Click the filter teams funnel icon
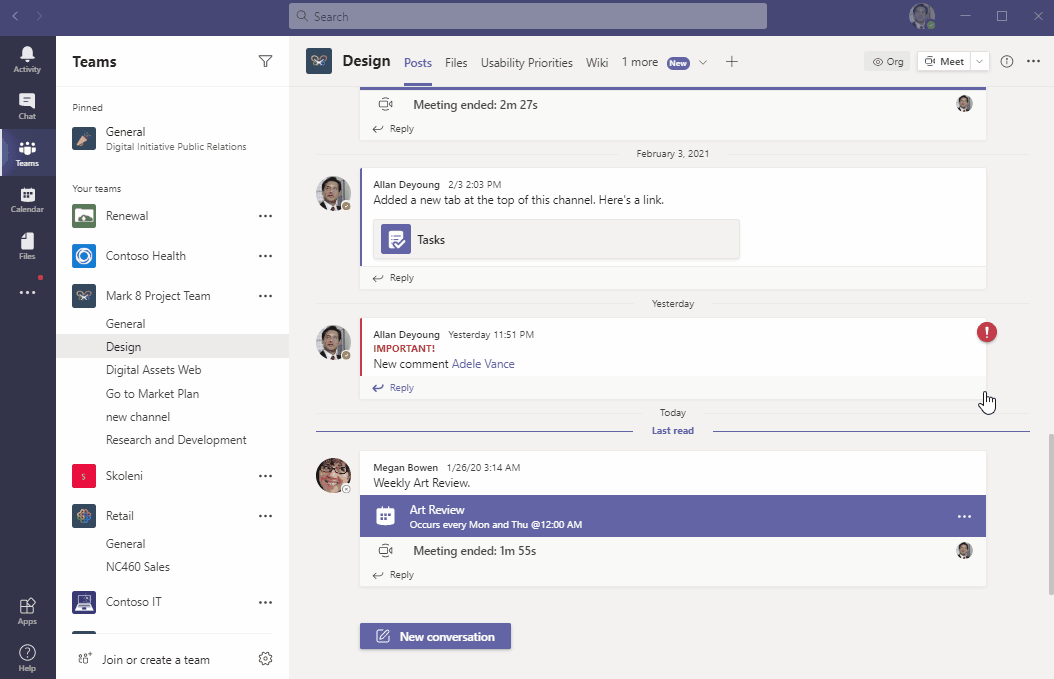Image resolution: width=1054 pixels, height=679 pixels. (x=266, y=61)
